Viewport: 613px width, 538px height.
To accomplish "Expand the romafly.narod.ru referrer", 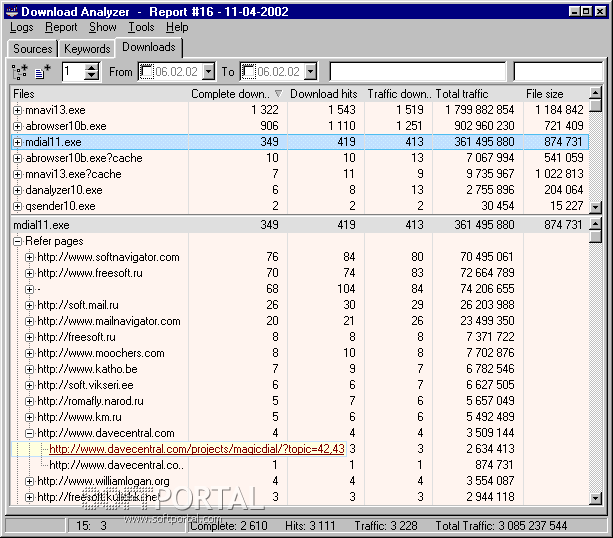I will pos(29,402).
